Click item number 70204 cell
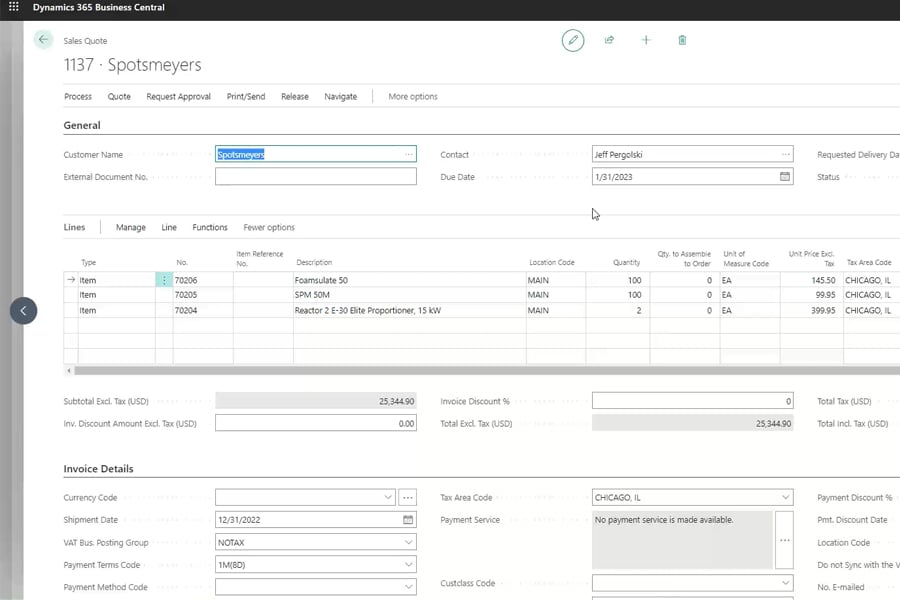The height and width of the screenshot is (600, 900). point(203,310)
